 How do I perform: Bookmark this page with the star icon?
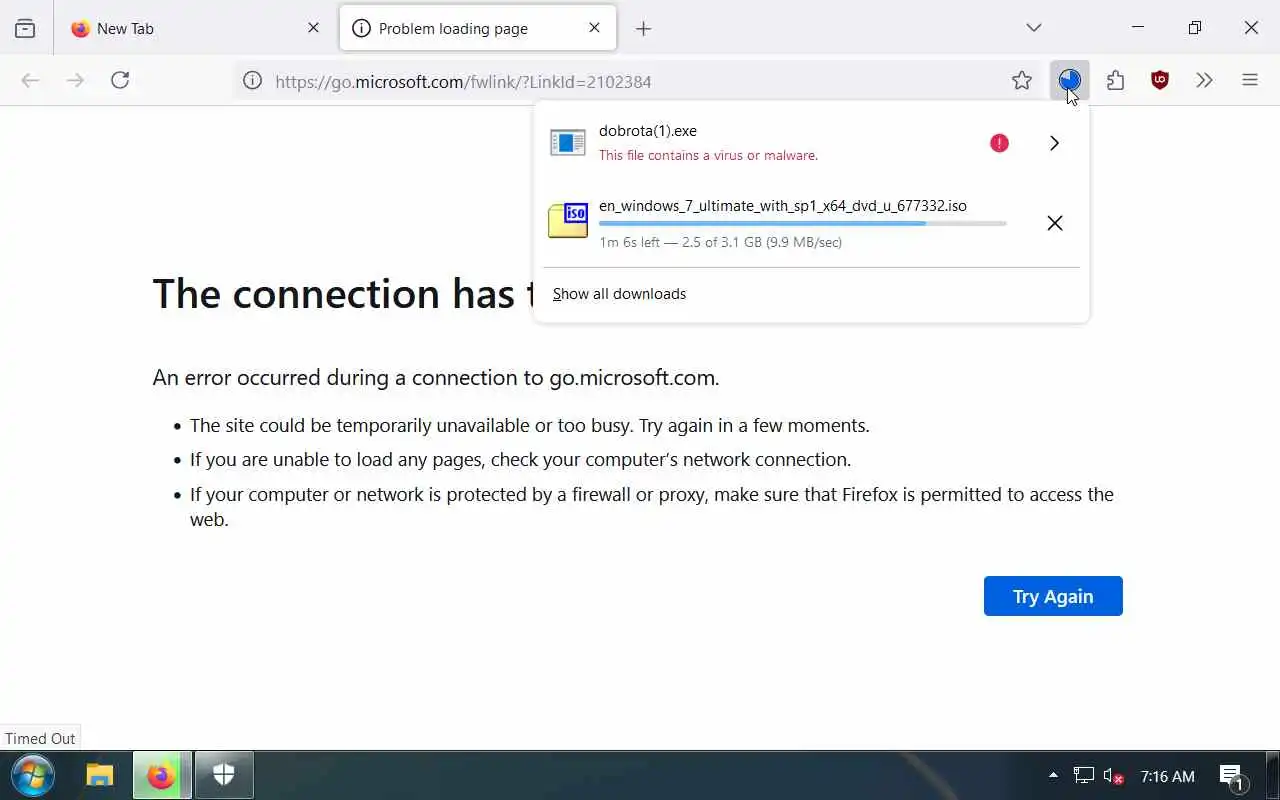[1021, 81]
